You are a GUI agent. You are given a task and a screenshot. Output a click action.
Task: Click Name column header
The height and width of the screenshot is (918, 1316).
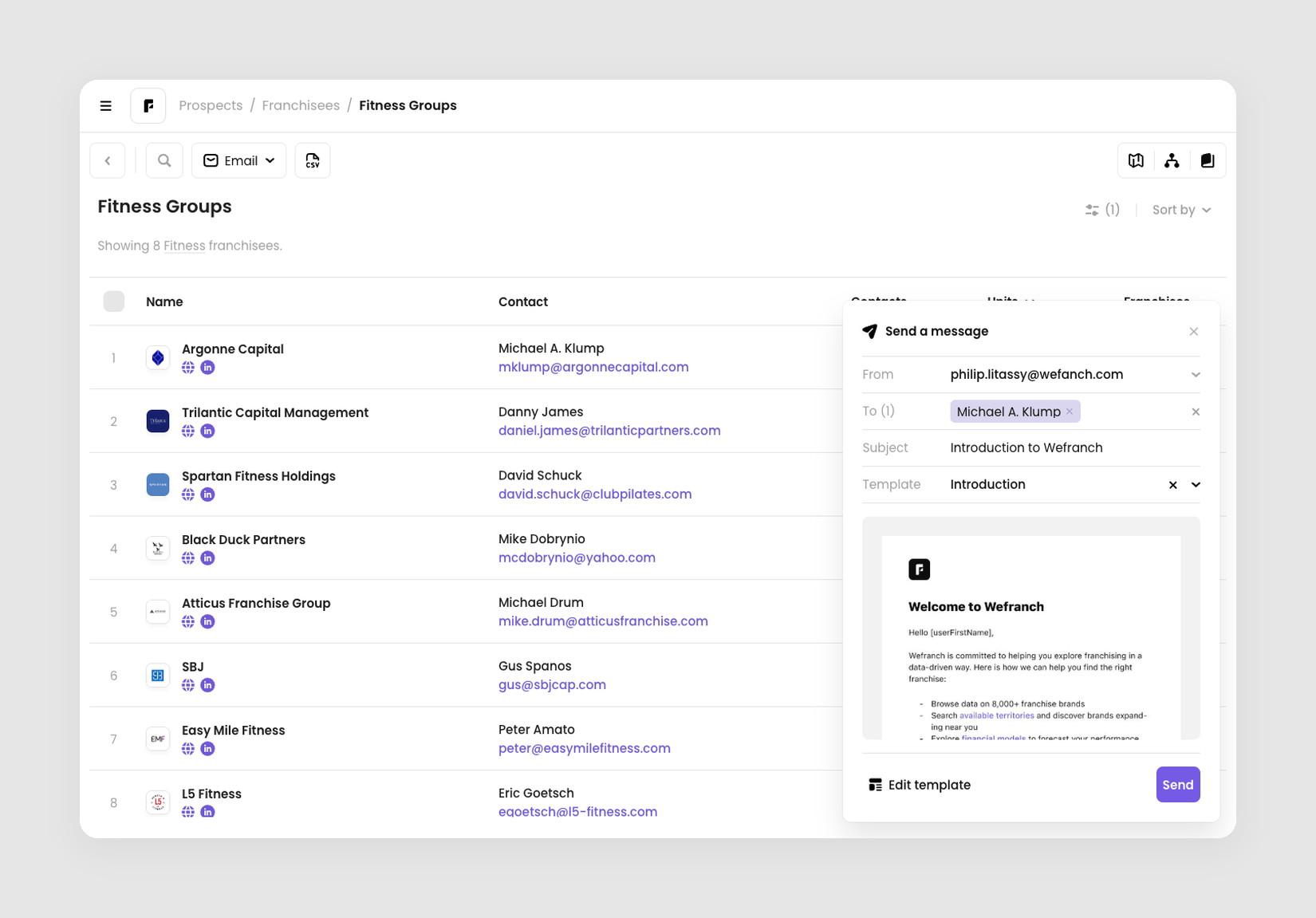pyautogui.click(x=164, y=301)
